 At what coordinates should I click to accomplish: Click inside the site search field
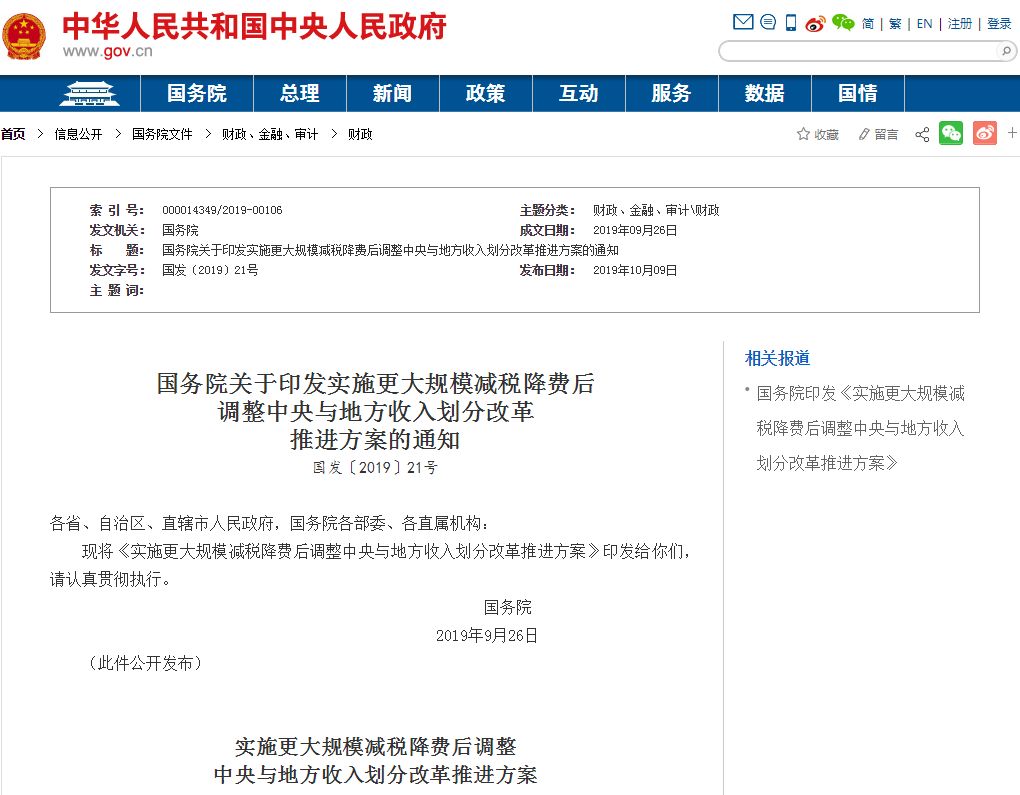tap(859, 51)
